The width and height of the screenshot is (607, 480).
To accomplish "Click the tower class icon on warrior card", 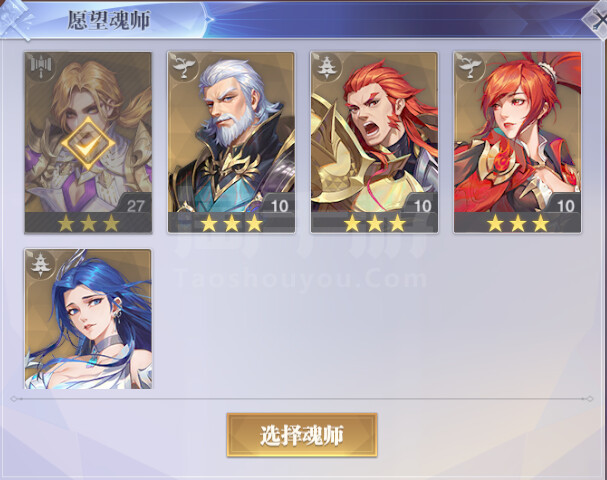I will click(x=327, y=67).
